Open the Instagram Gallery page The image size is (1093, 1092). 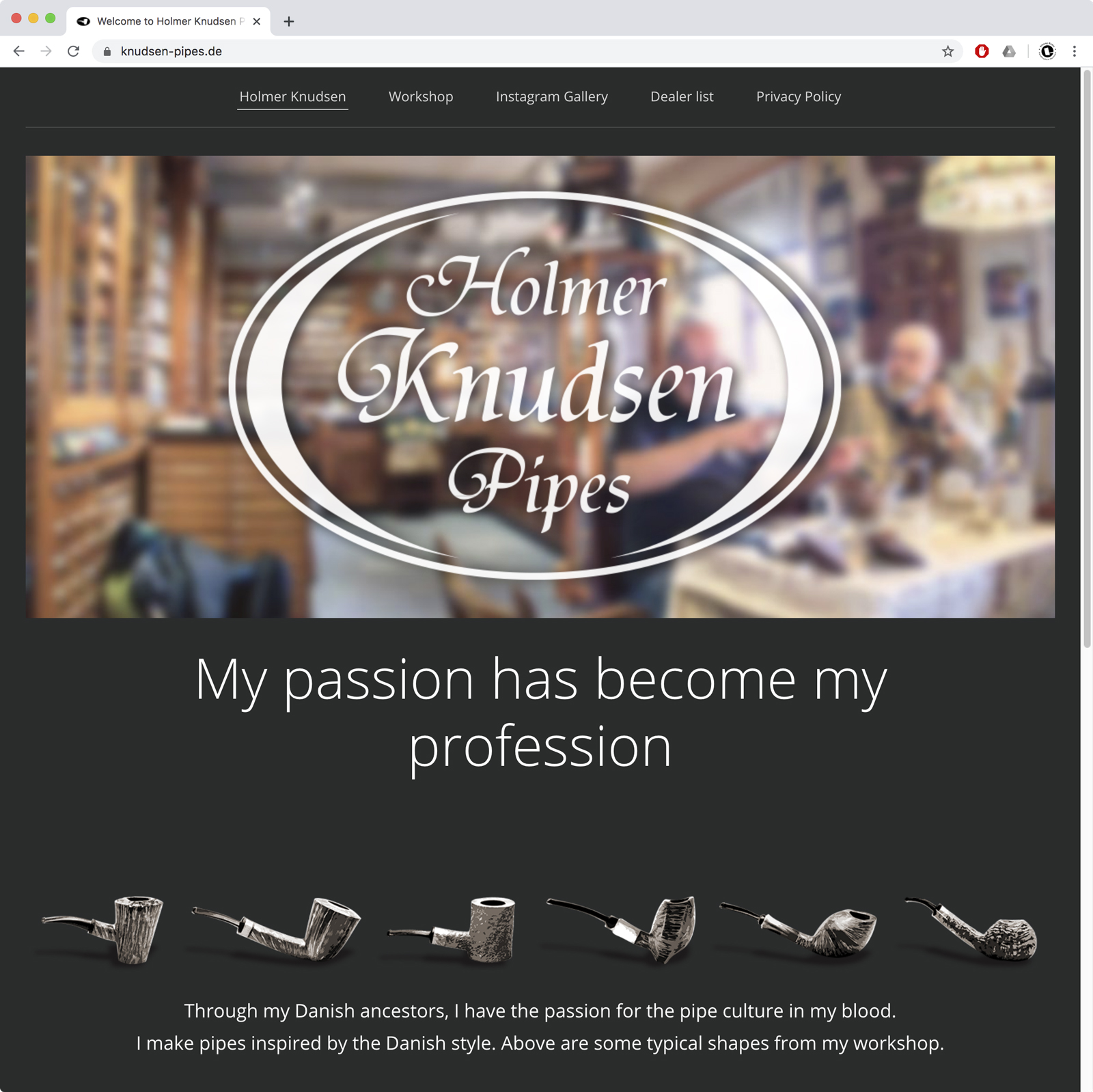coord(552,96)
